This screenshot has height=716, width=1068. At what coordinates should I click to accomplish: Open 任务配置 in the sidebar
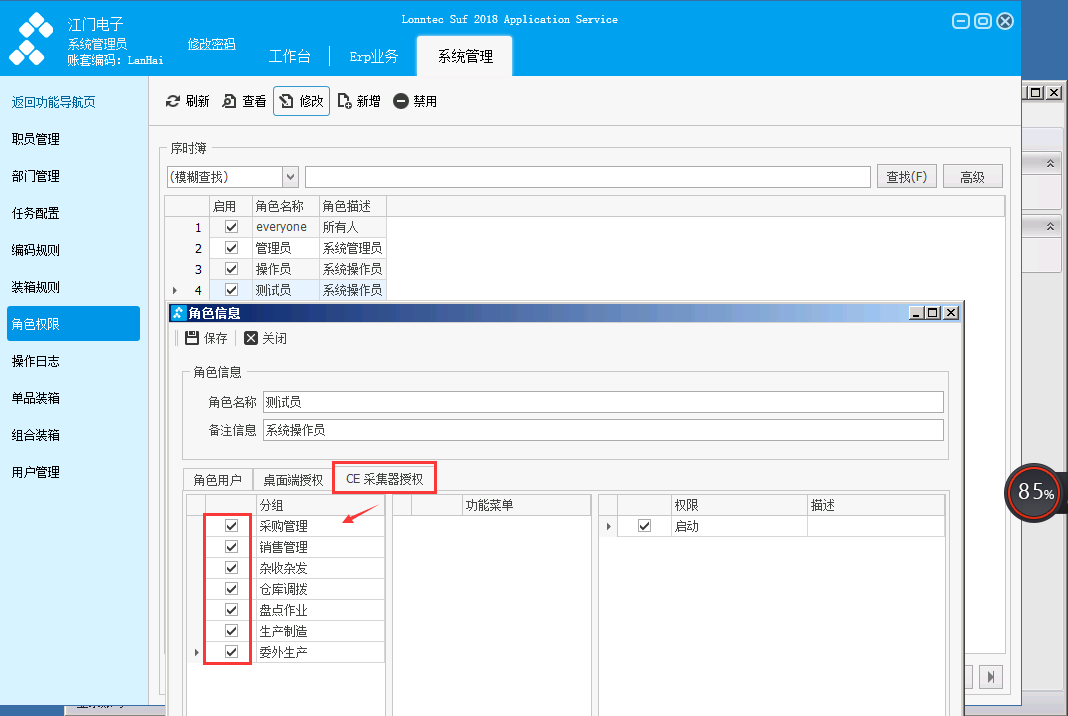coord(36,213)
